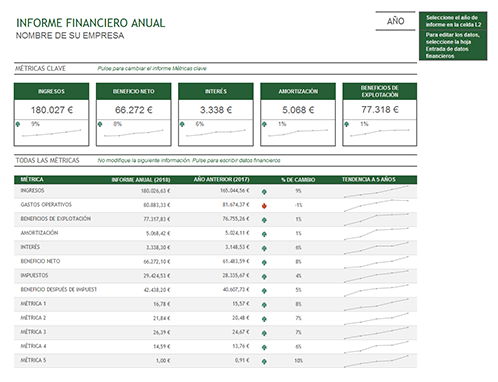Select cell 81.674,37 € in GASTOS OPERATIVOS row
This screenshot has height=382, width=498.
click(236, 205)
